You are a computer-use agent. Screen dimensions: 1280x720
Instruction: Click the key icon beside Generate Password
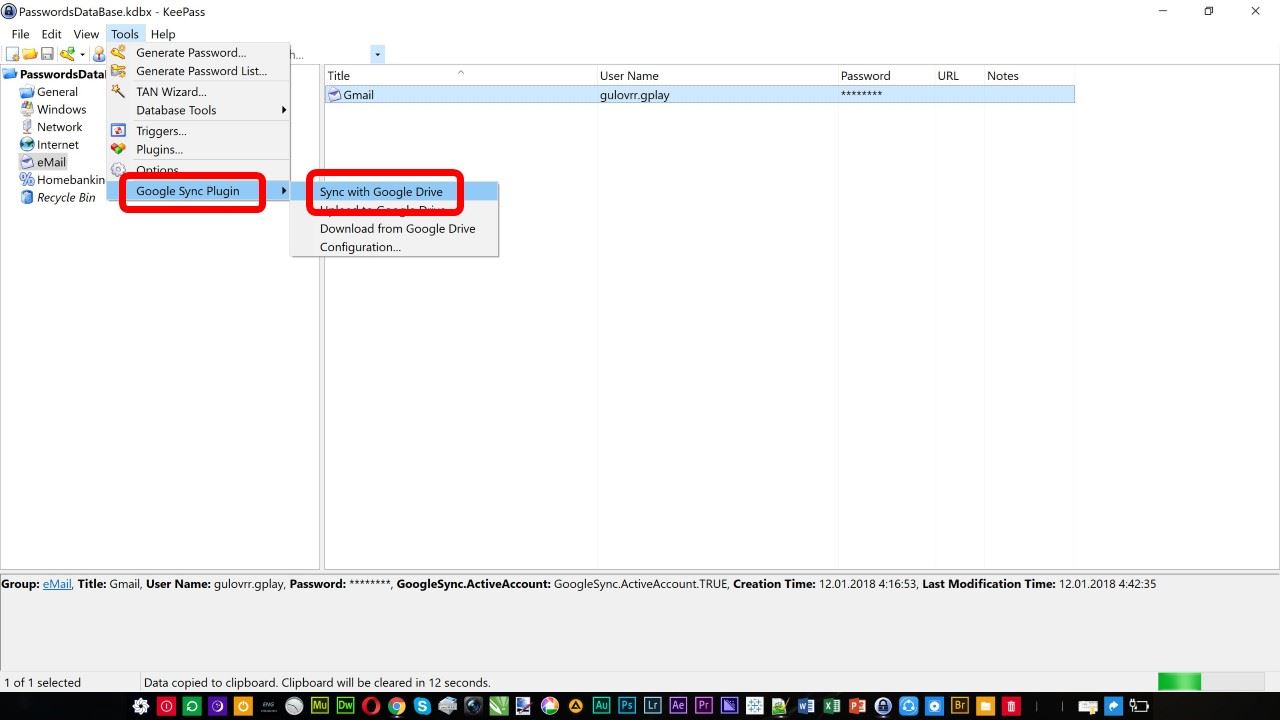pyautogui.click(x=118, y=52)
